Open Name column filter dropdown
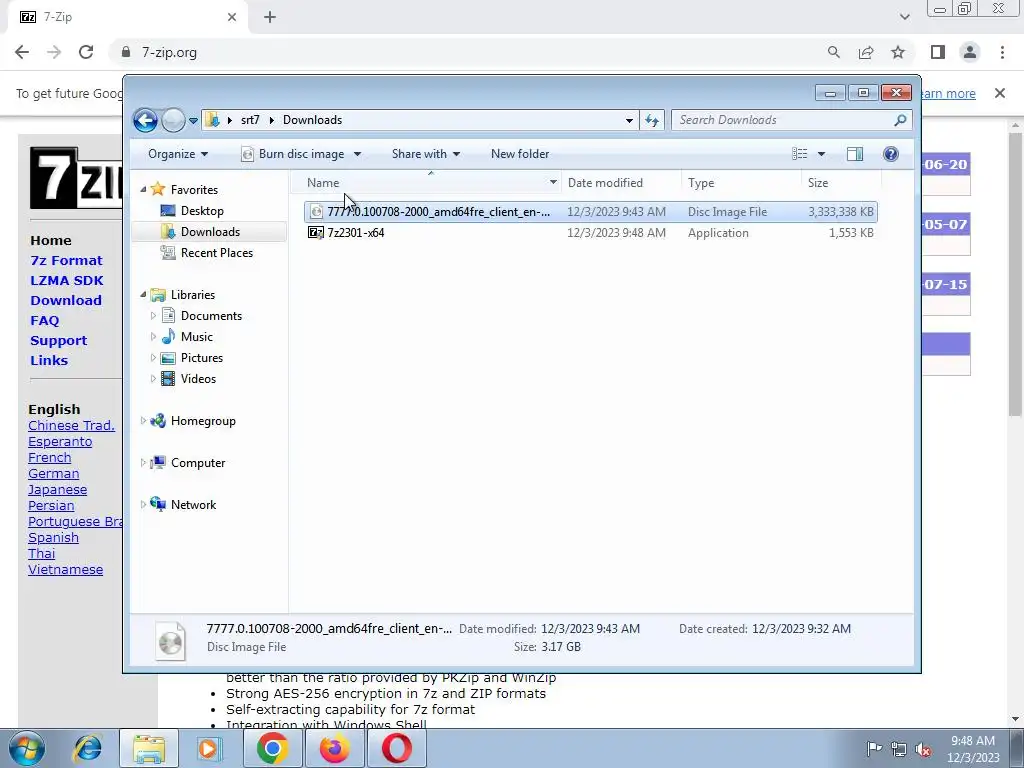The width and height of the screenshot is (1024, 768). point(553,183)
